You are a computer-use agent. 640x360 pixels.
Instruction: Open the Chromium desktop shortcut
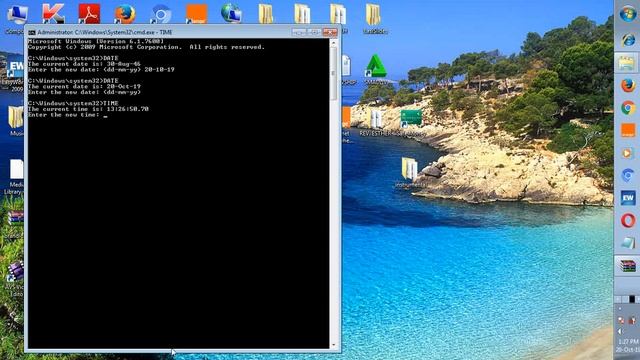161,14
